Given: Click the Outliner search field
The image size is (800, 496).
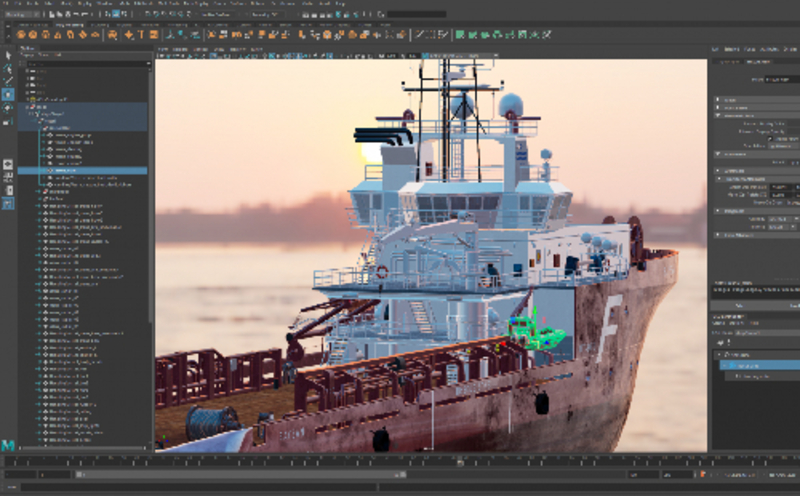Looking at the screenshot, I should point(86,64).
